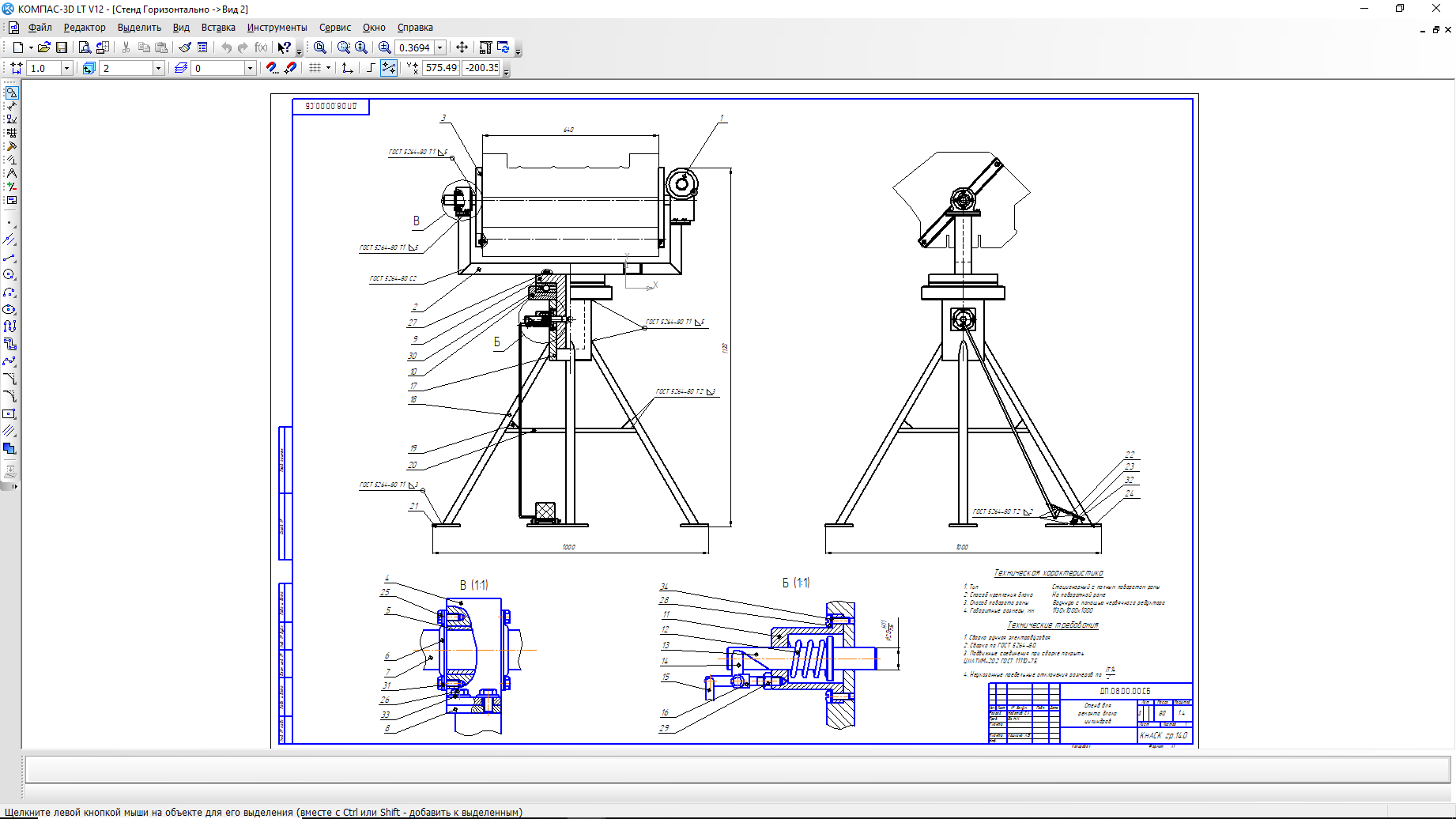
Task: Open the Вставка menu
Action: tap(218, 28)
